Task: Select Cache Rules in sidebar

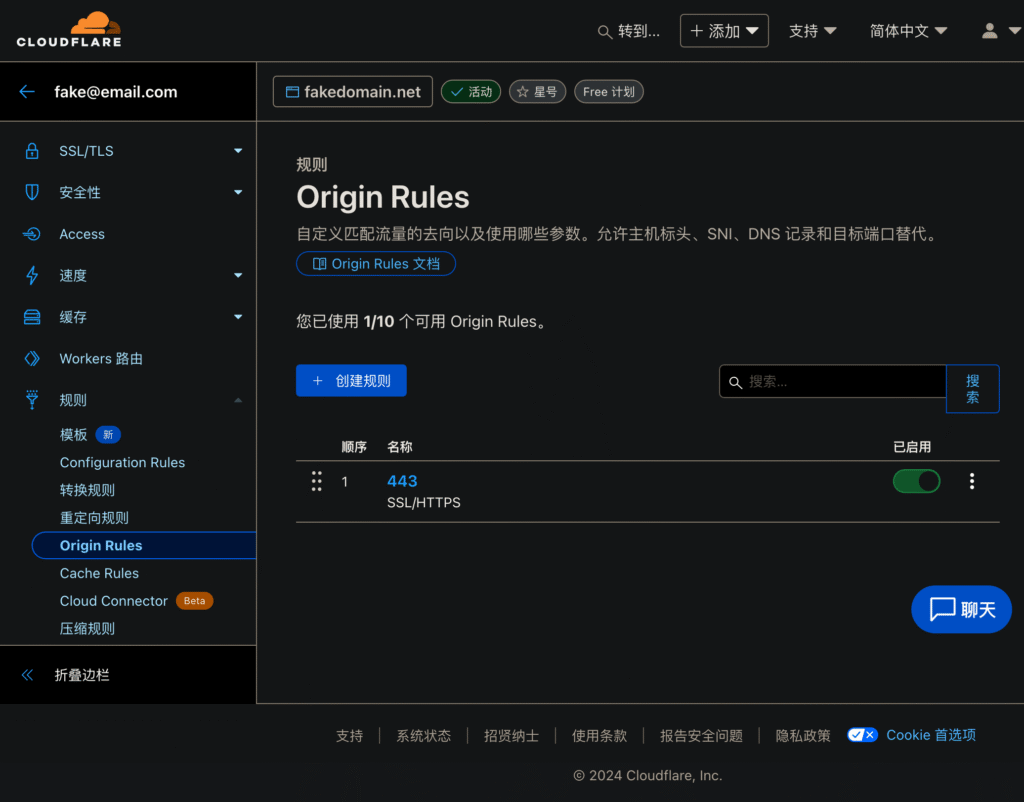Action: [x=99, y=573]
